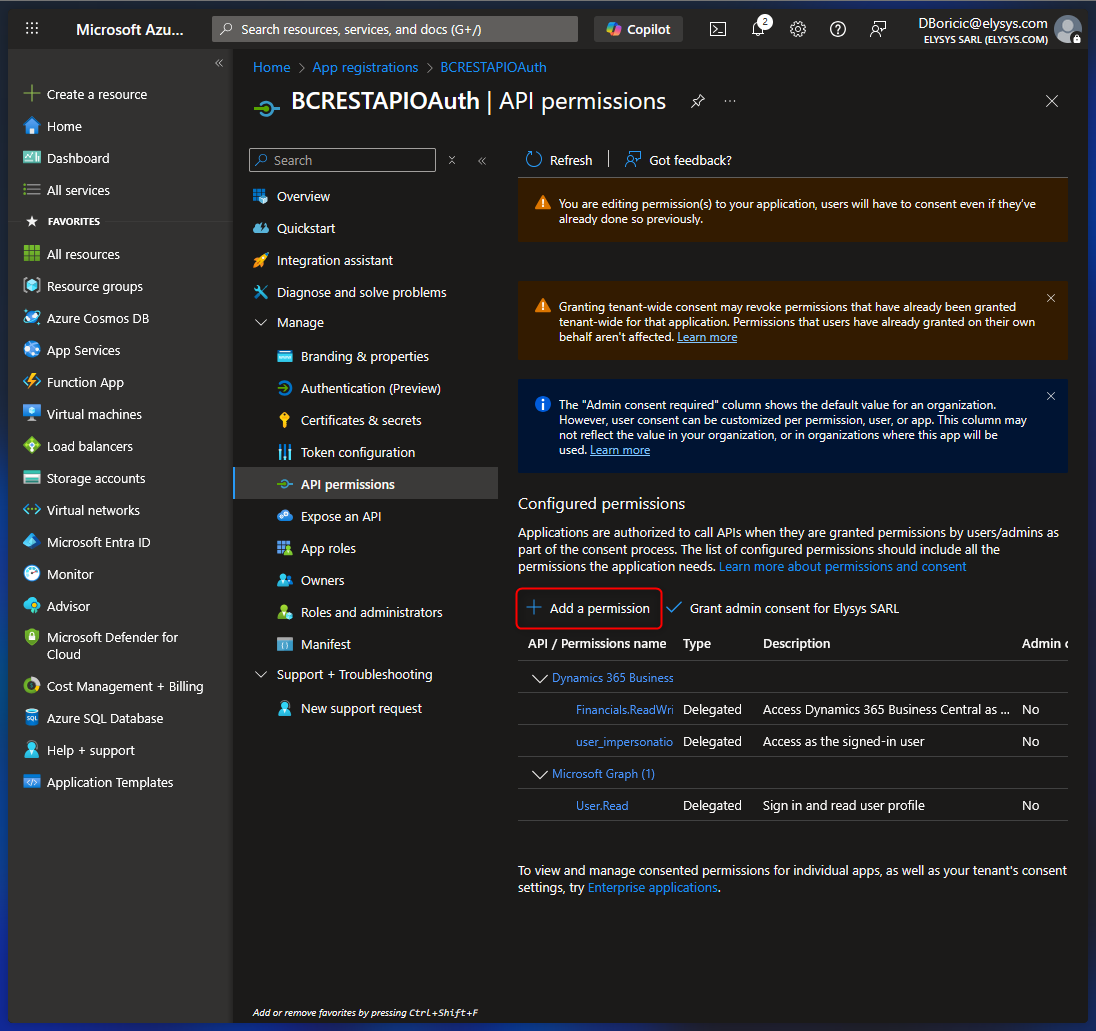1096x1031 pixels.
Task: Open Cloud Shell from the top bar
Action: 718,29
